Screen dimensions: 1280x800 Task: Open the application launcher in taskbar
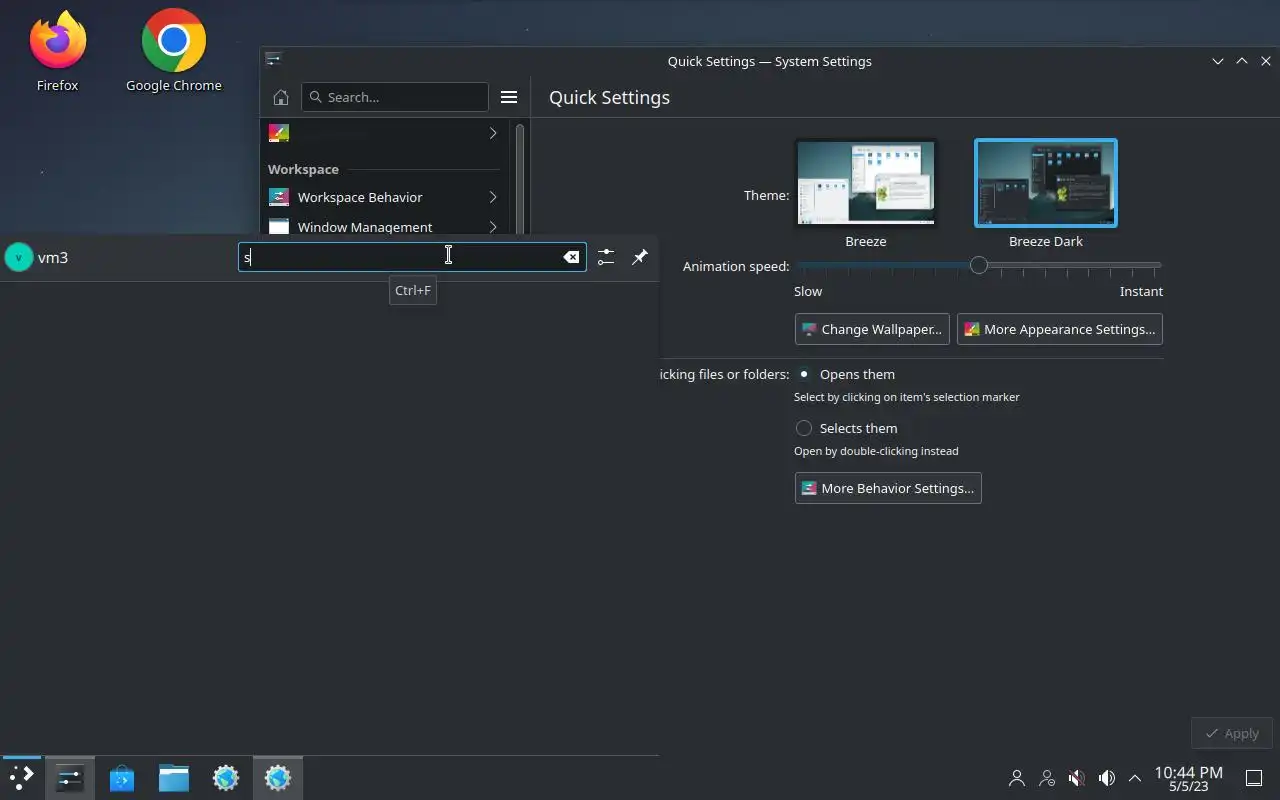coord(21,777)
